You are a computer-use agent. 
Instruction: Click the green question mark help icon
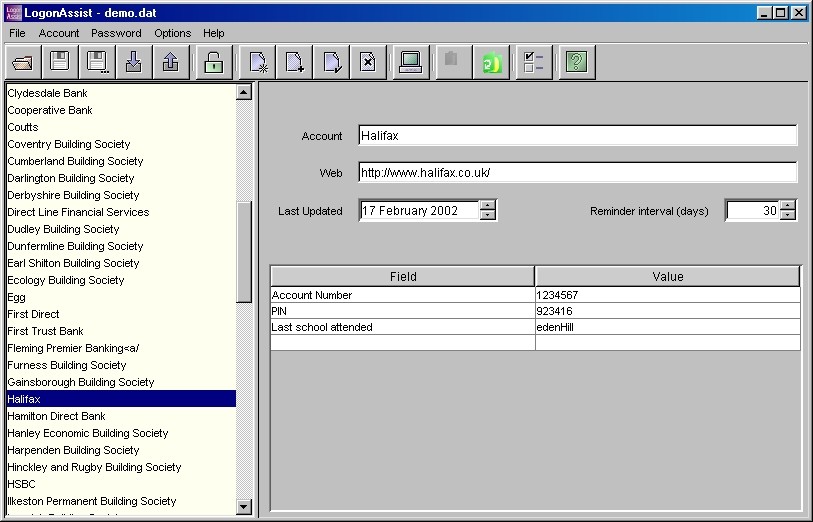pyautogui.click(x=577, y=62)
